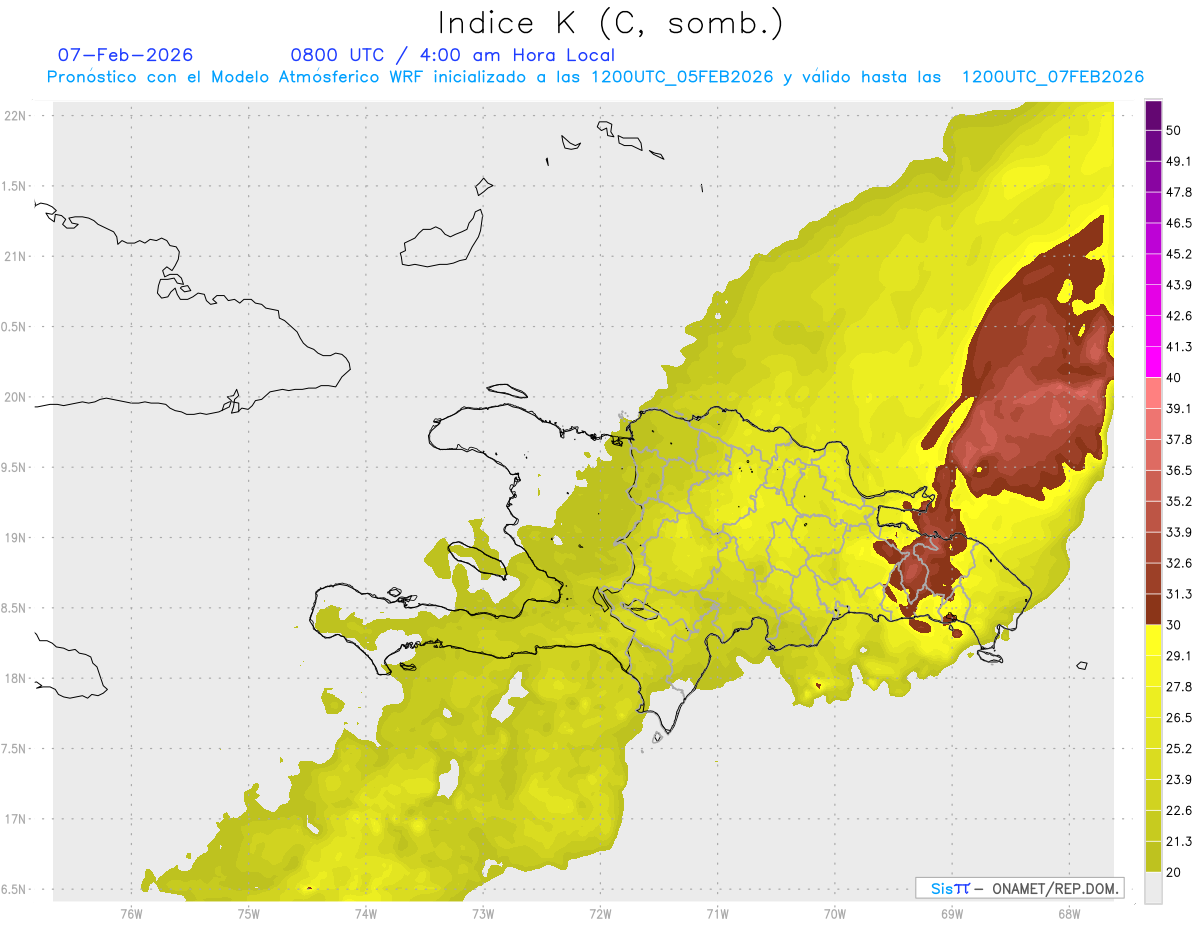Pick the legend band between 49.1 and 47.8
1200x927 pixels.
click(1153, 176)
